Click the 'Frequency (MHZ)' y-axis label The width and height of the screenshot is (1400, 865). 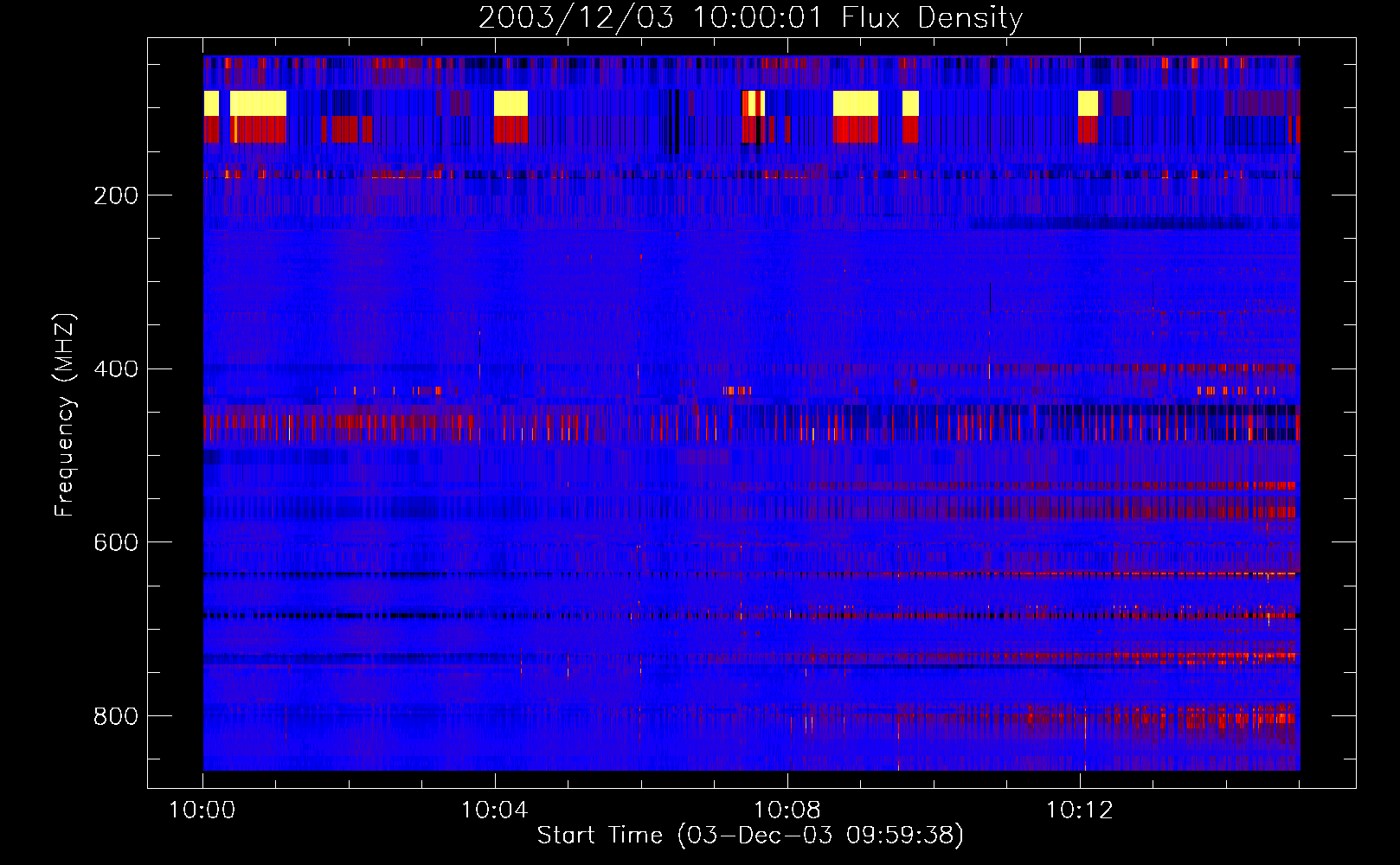tap(65, 414)
